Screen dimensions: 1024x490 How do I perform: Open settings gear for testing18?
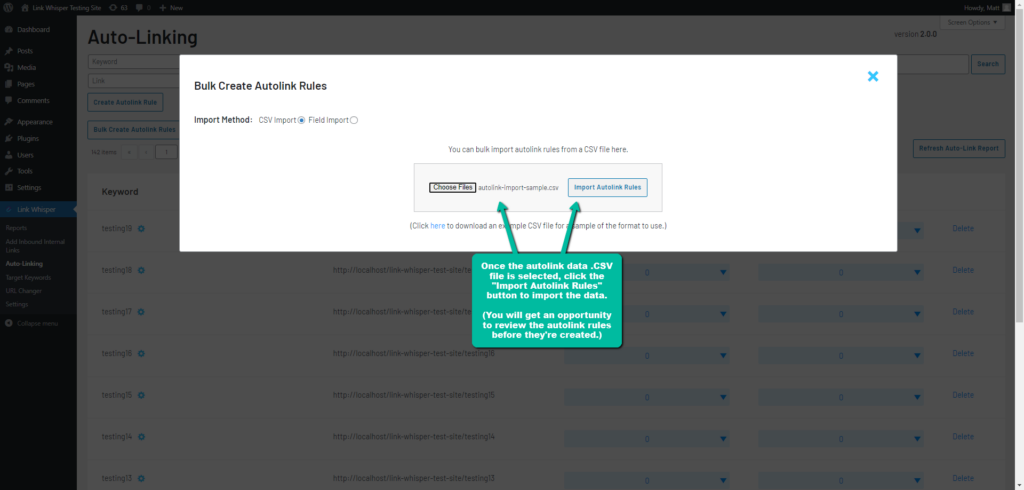pyautogui.click(x=141, y=270)
